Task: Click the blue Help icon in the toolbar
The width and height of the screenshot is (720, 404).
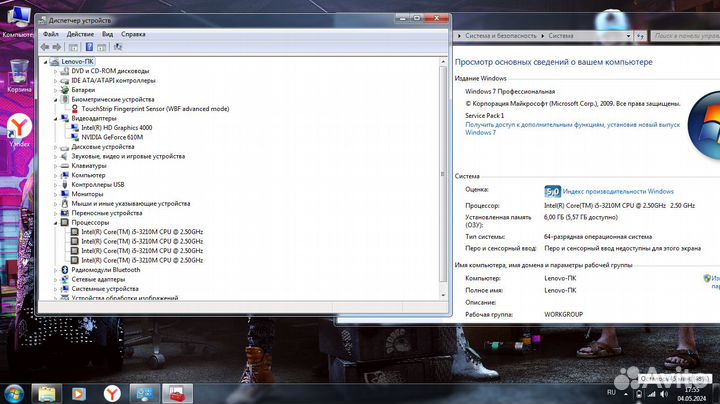Action: pyautogui.click(x=89, y=47)
